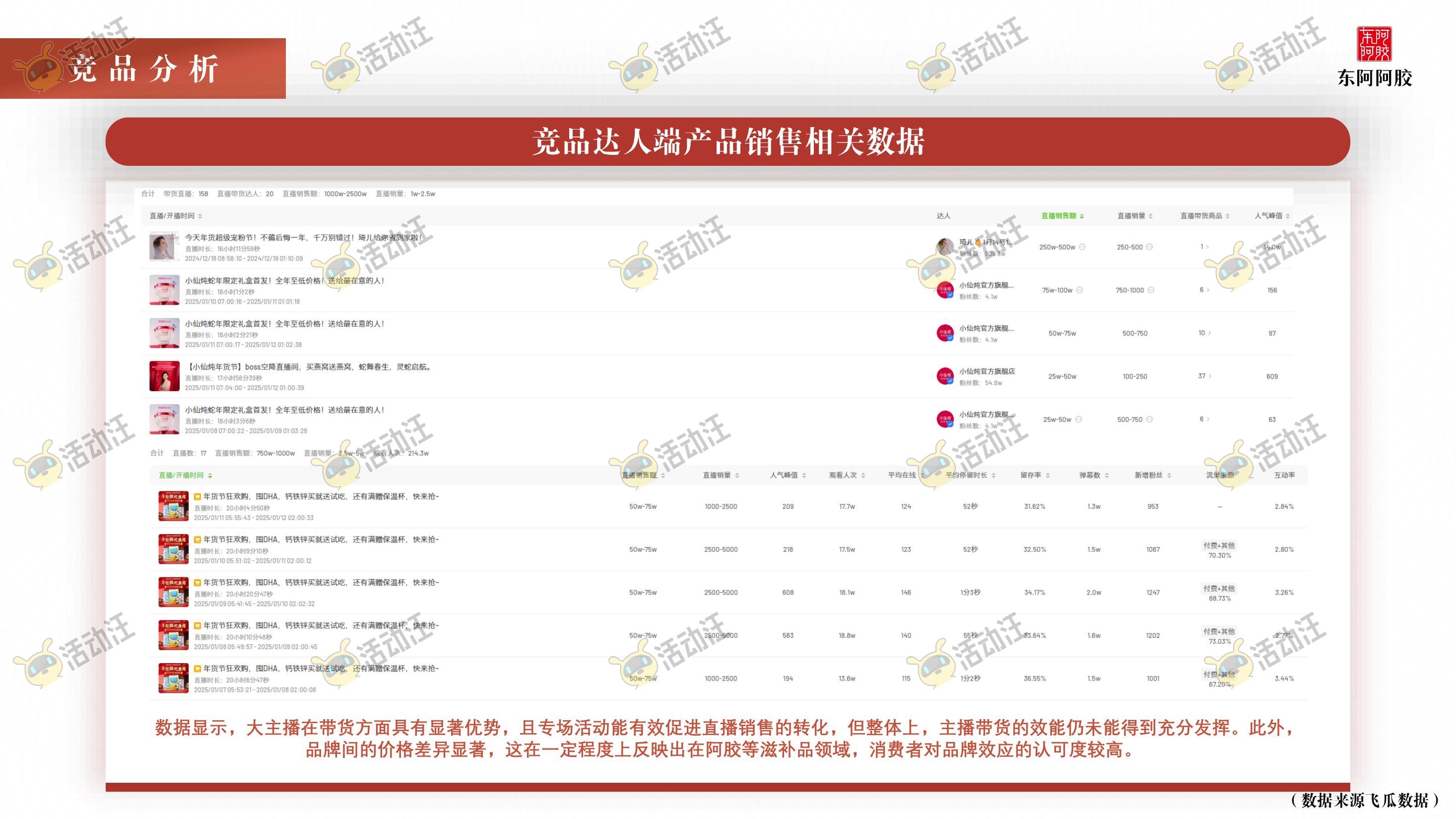Open 年货节狂欢购 stream dated 2025/01/07

coord(321,668)
